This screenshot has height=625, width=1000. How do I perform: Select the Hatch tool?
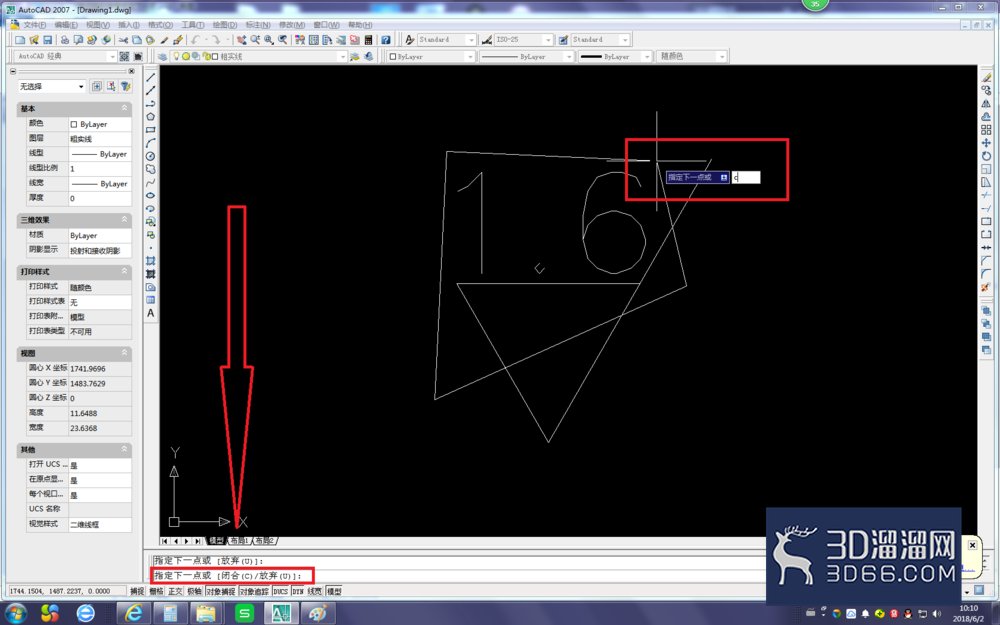[x=151, y=261]
